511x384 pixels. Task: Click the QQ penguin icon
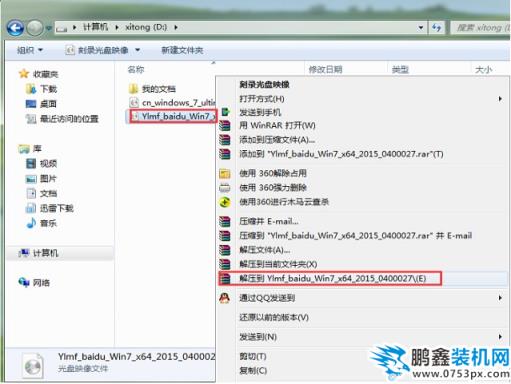tap(225, 298)
